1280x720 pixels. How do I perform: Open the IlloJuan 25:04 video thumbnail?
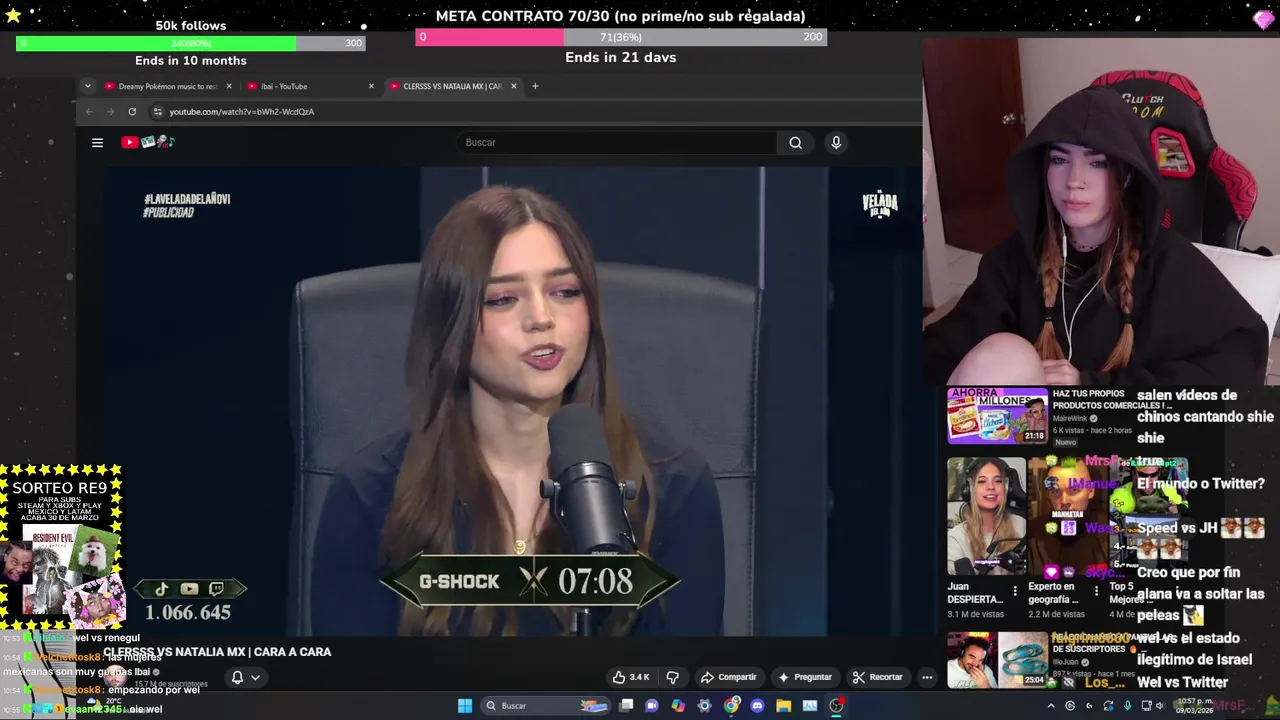pos(997,660)
